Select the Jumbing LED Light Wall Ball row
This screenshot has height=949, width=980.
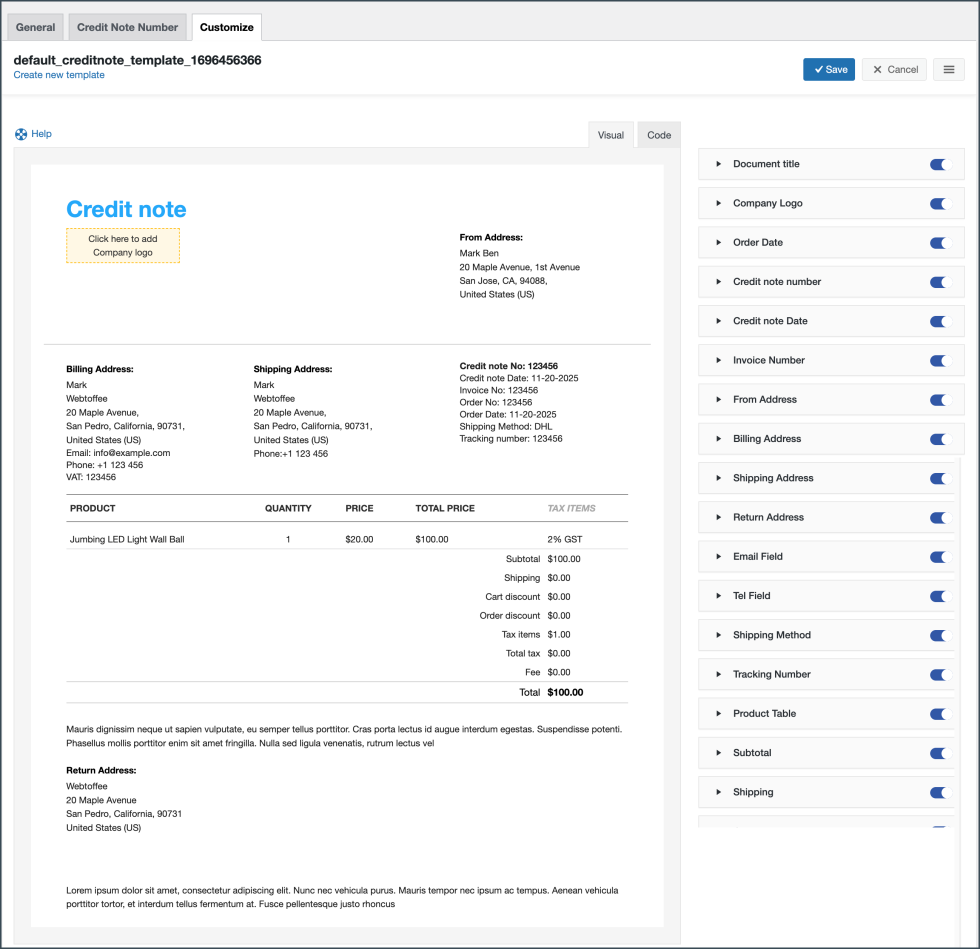(x=347, y=540)
